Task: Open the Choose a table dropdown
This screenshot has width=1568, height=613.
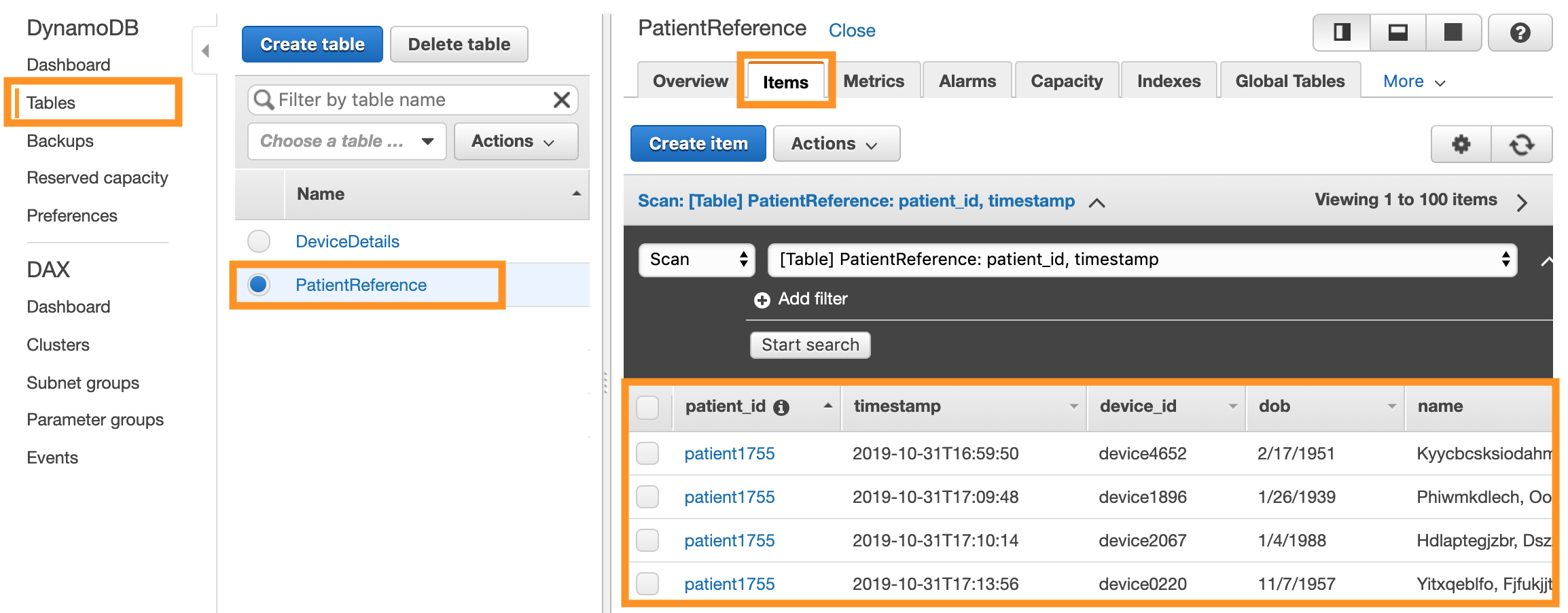Action: [x=346, y=141]
